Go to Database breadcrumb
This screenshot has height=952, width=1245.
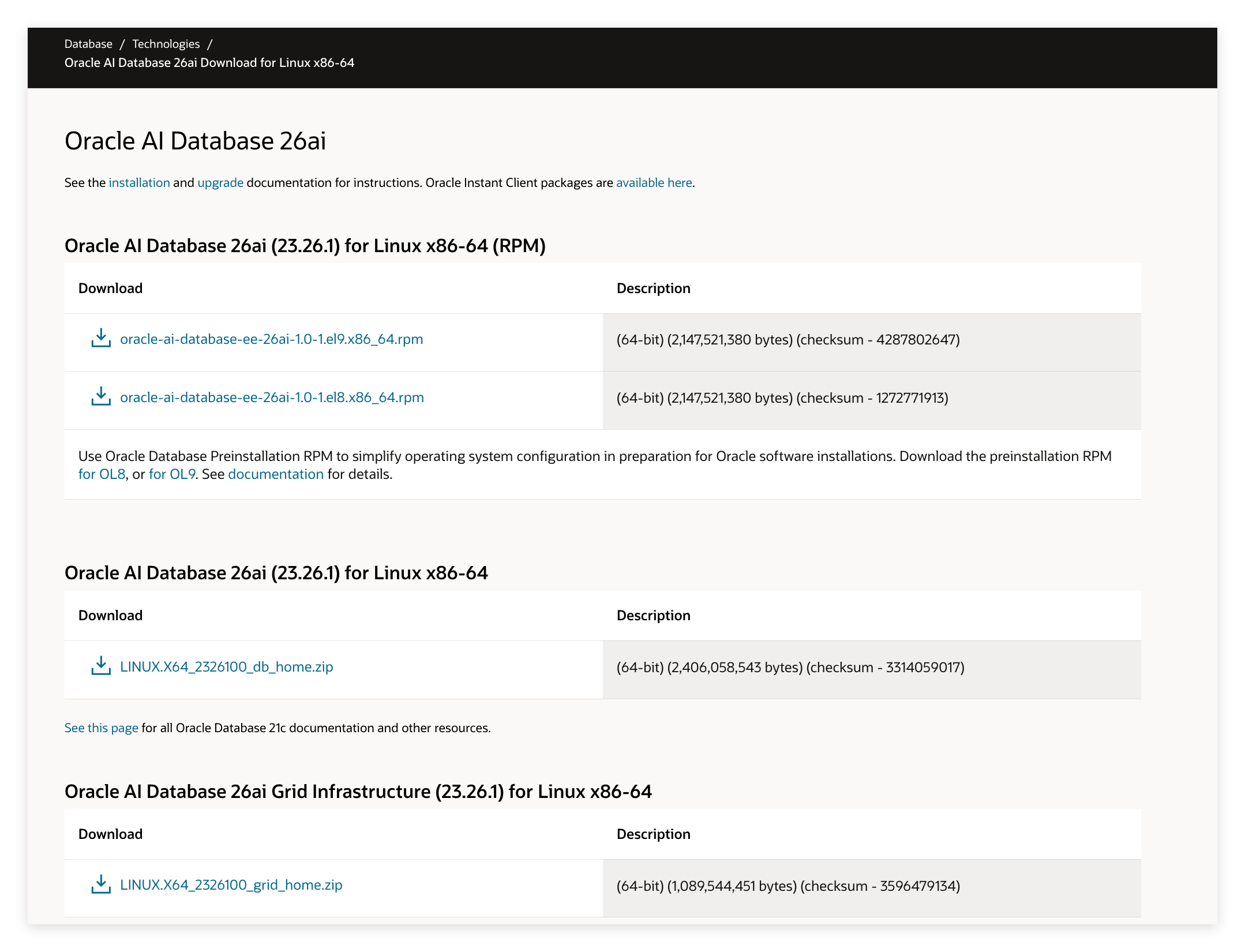(88, 44)
